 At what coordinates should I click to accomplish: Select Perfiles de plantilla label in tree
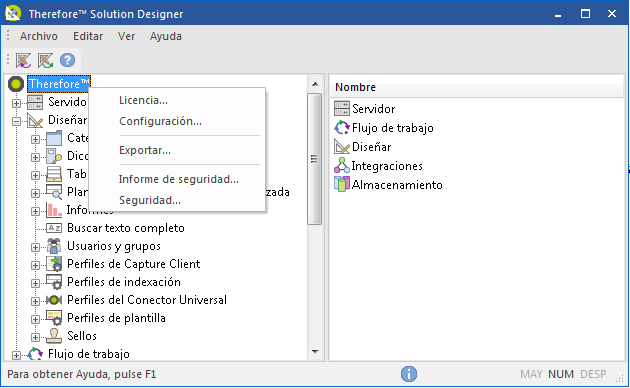coord(116,318)
